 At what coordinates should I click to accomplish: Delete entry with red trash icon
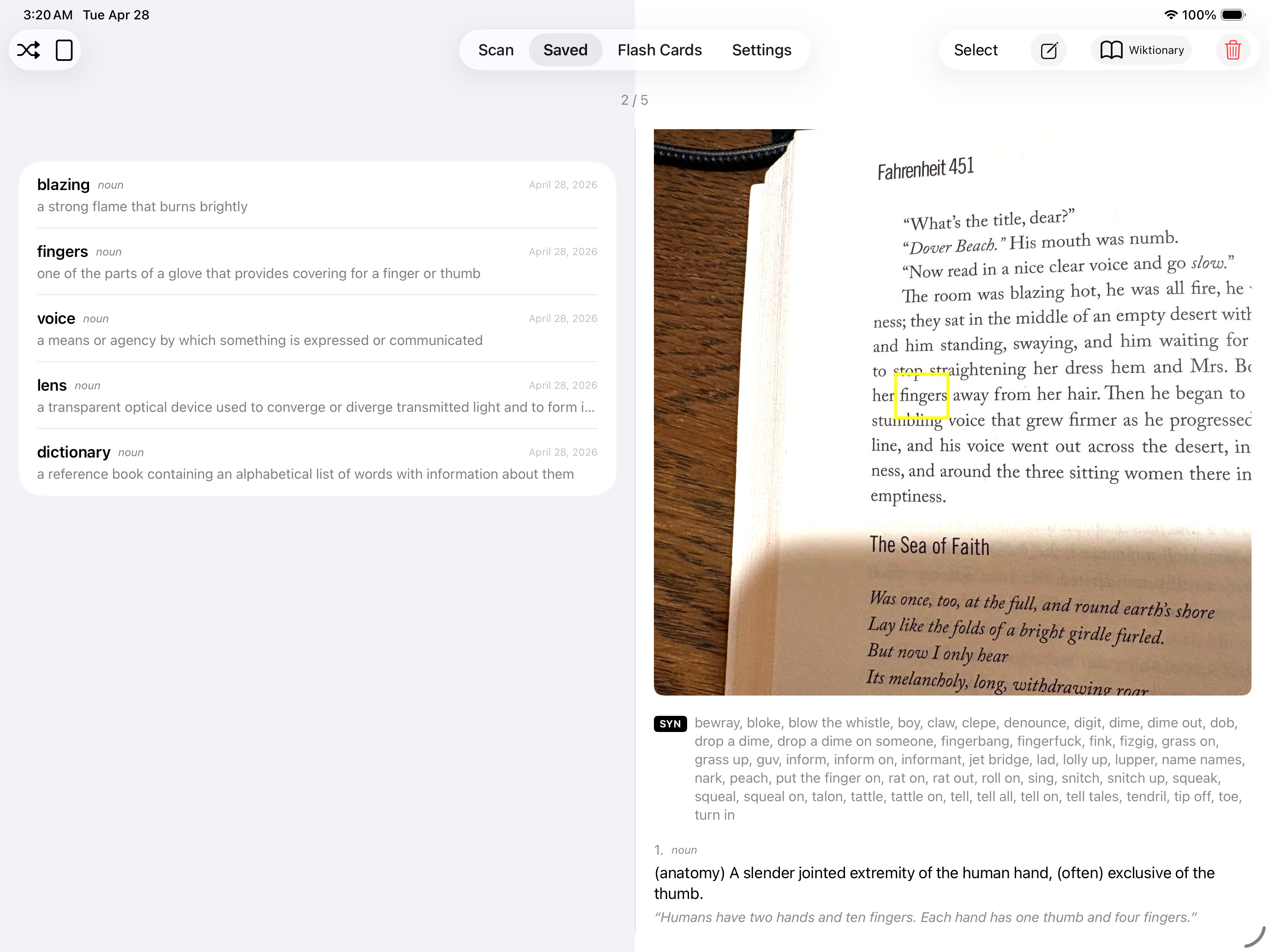click(x=1233, y=50)
